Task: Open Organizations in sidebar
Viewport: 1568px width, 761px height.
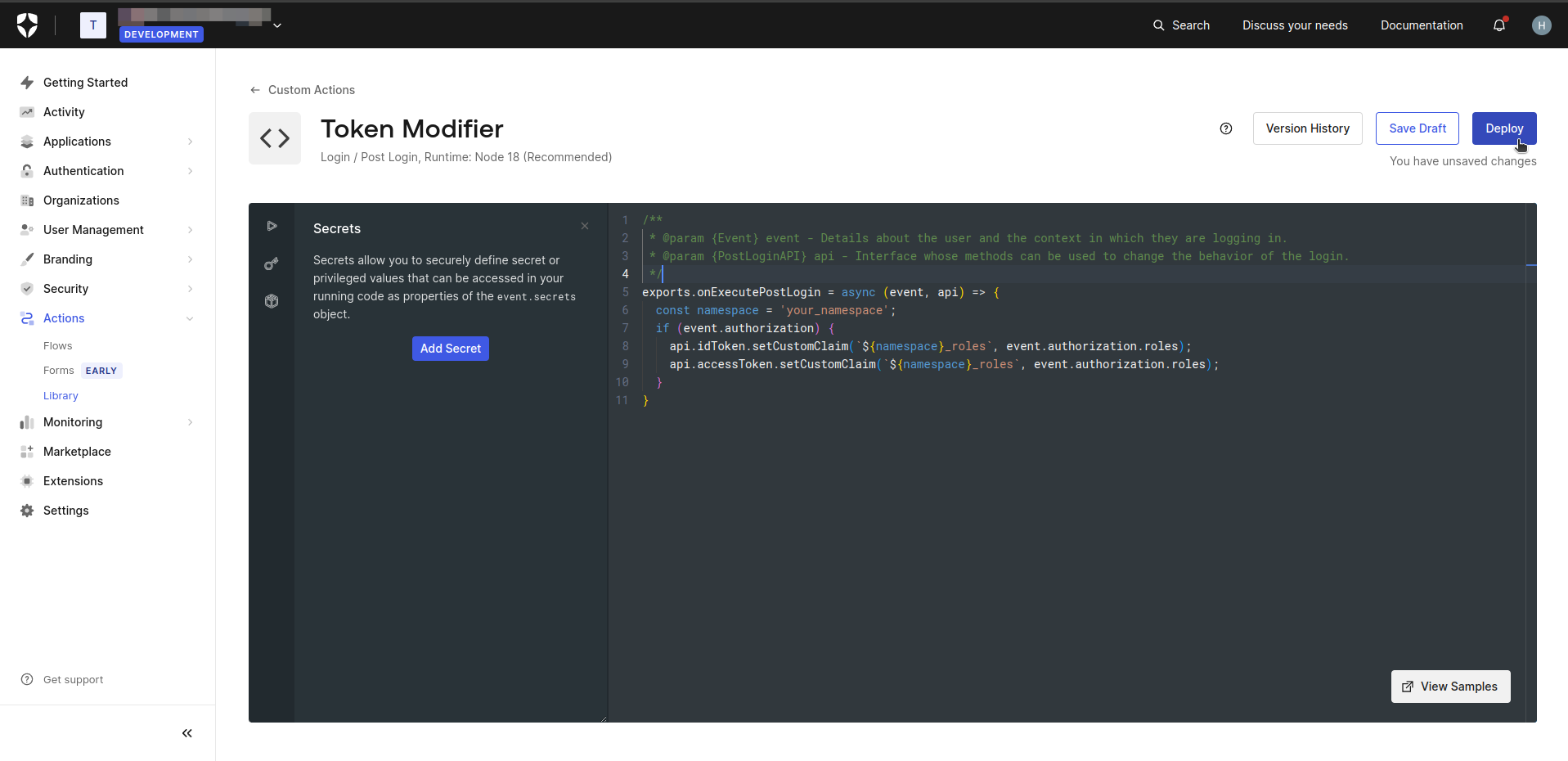Action: click(x=81, y=200)
